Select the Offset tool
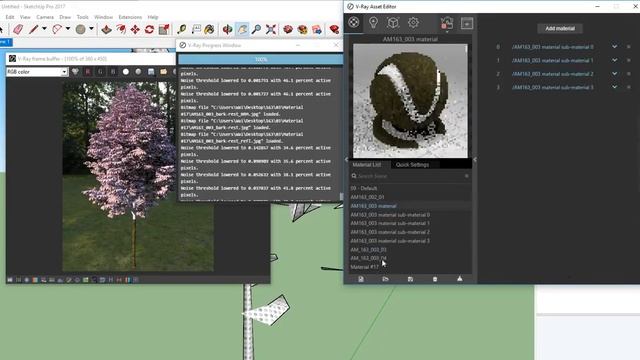Image resolution: width=640 pixels, height=360 pixels. coord(121,29)
